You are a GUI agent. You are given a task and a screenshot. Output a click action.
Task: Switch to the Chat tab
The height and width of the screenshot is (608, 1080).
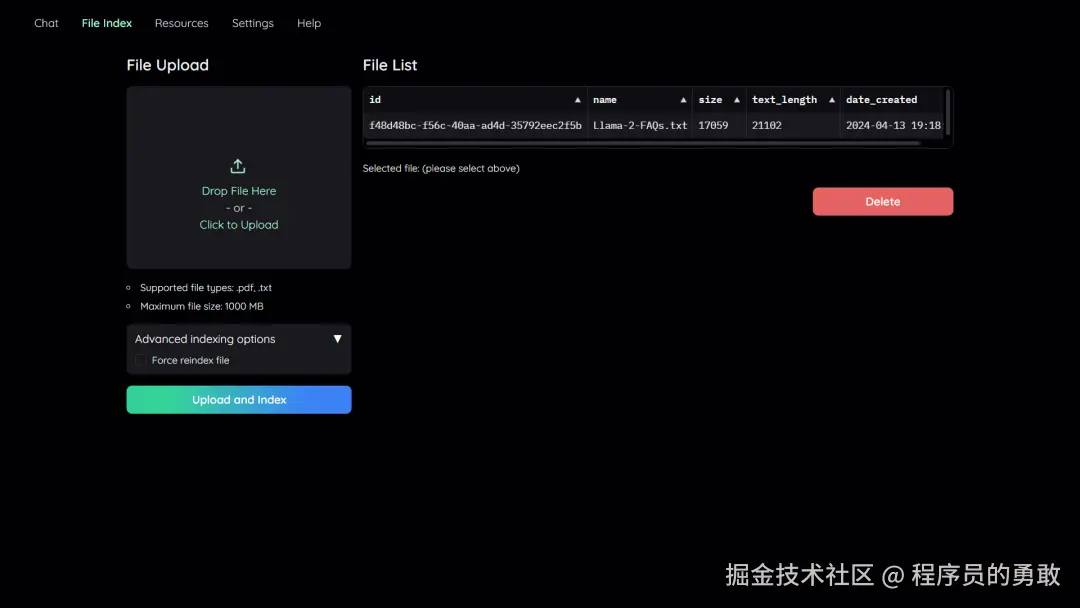(45, 22)
